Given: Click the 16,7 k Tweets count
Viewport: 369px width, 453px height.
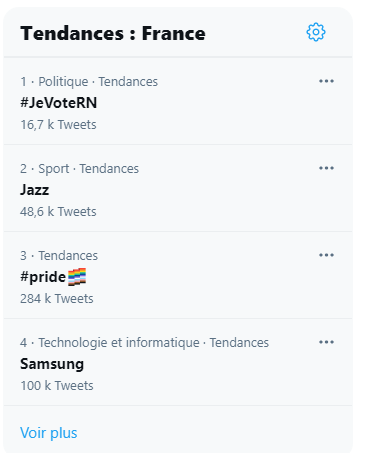Looking at the screenshot, I should [58, 125].
